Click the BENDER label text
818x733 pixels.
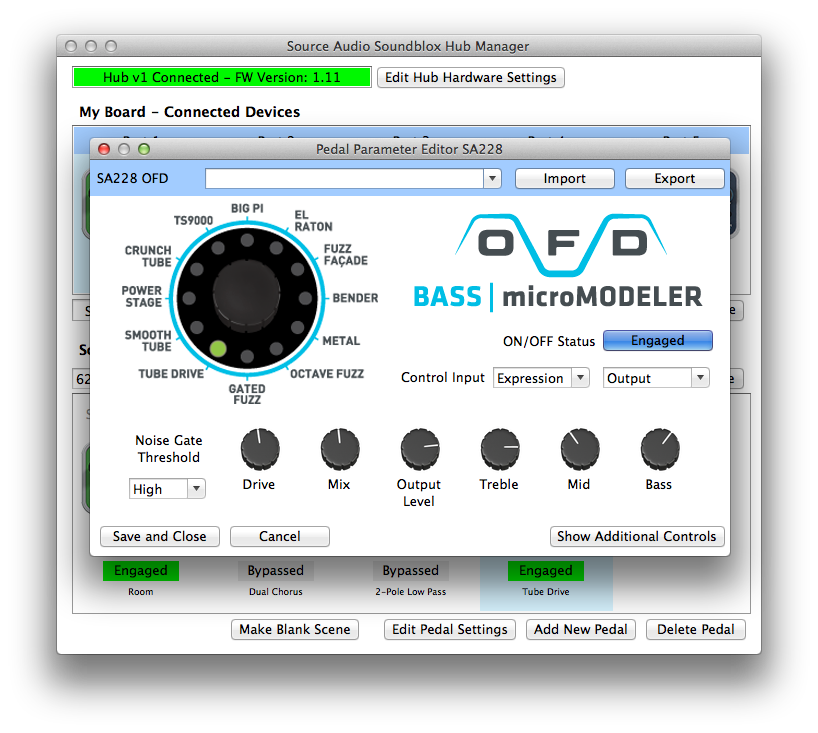click(x=355, y=298)
